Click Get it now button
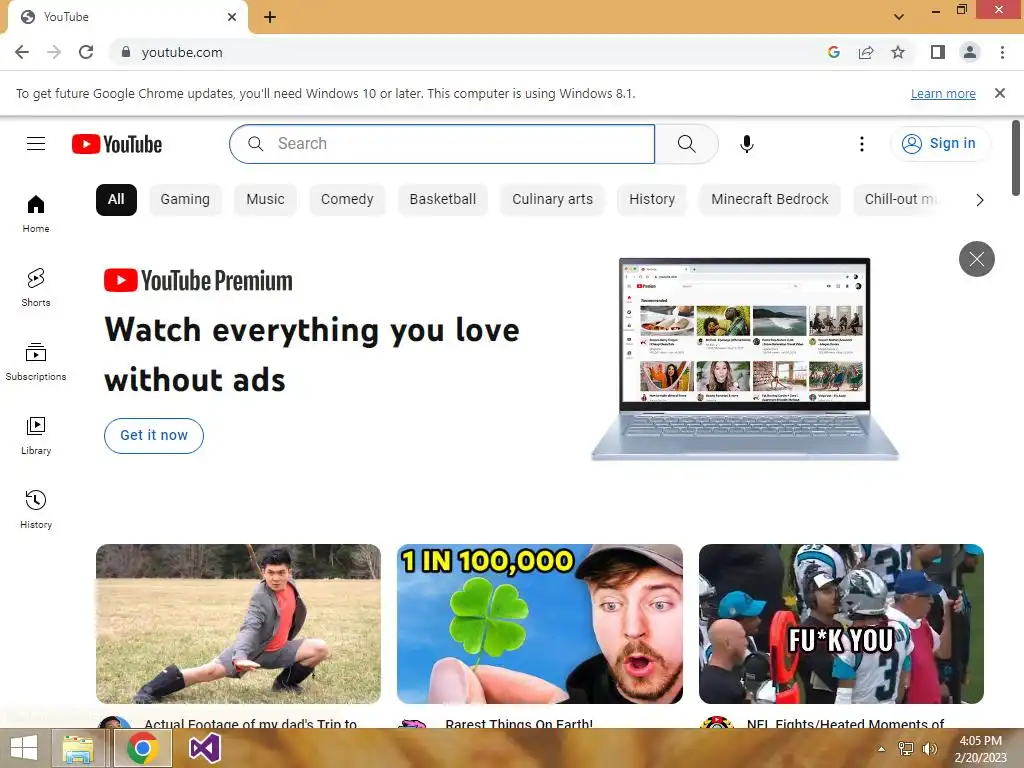The height and width of the screenshot is (768, 1024). (154, 436)
